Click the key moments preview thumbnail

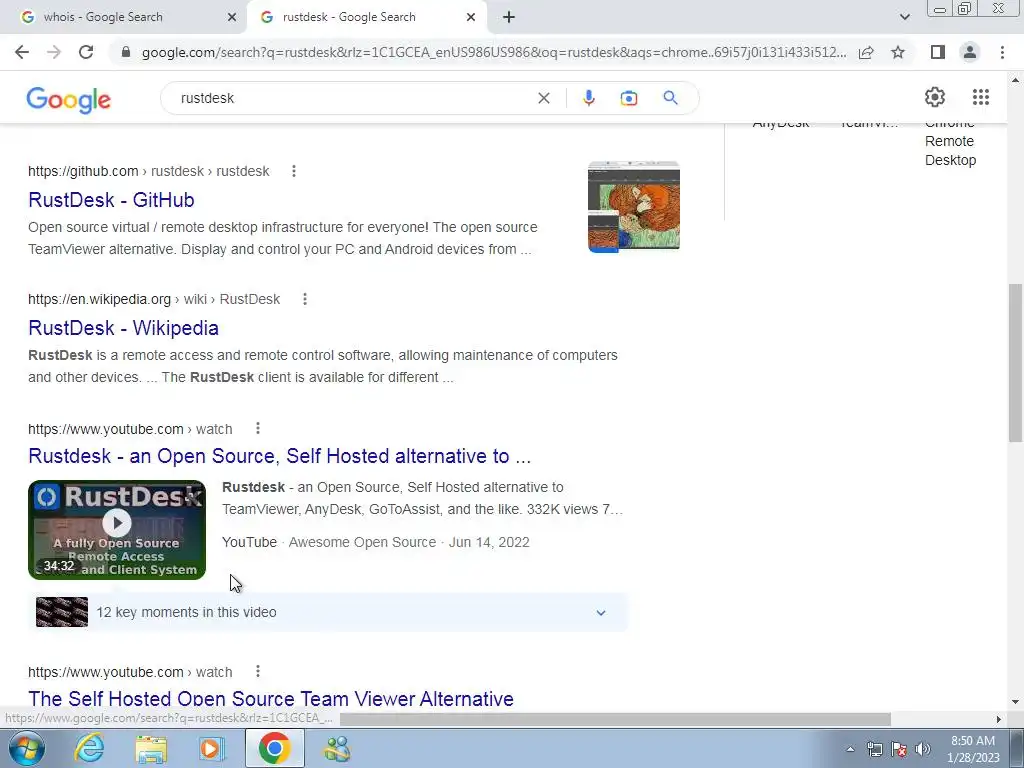pyautogui.click(x=62, y=613)
